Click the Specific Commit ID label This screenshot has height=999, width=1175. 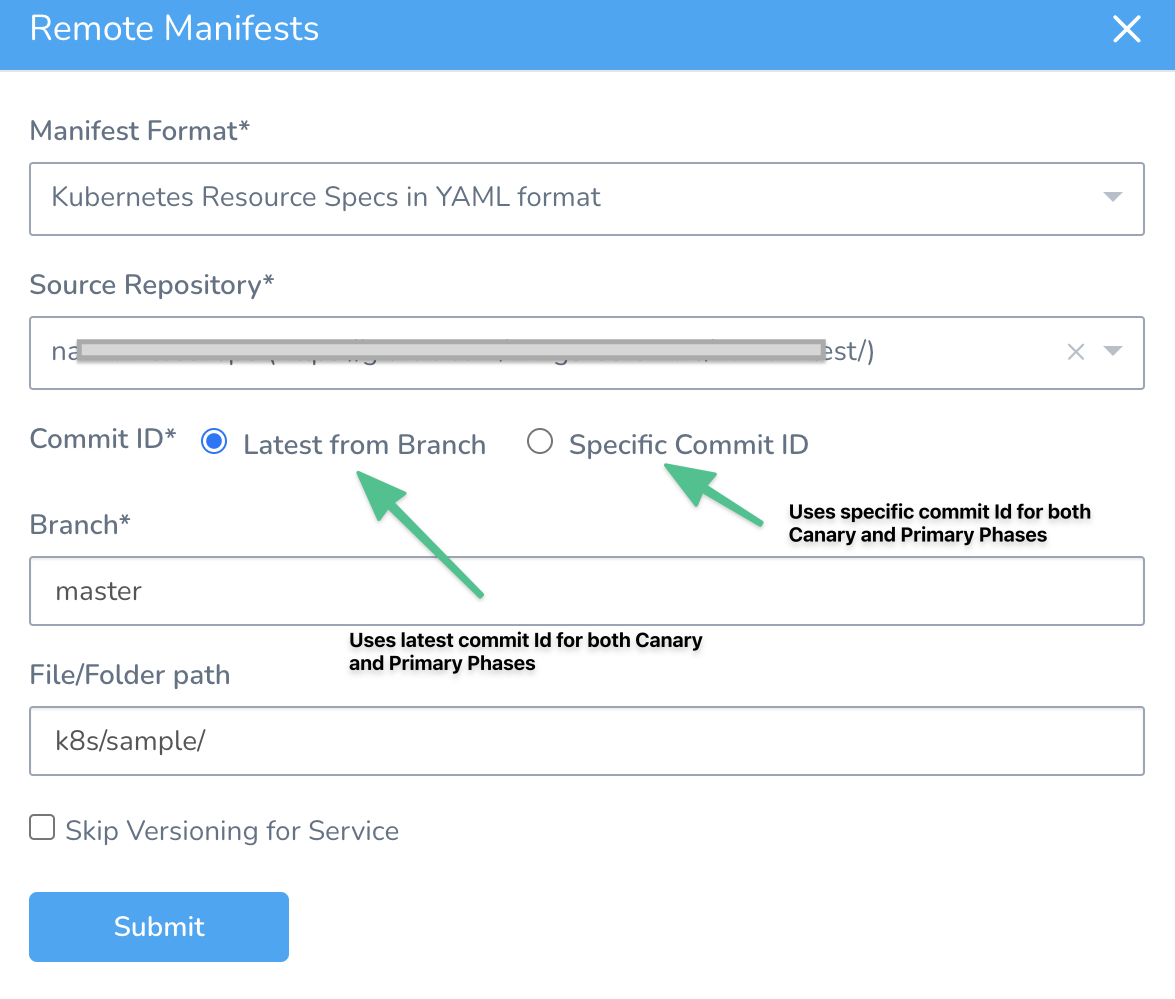point(689,445)
